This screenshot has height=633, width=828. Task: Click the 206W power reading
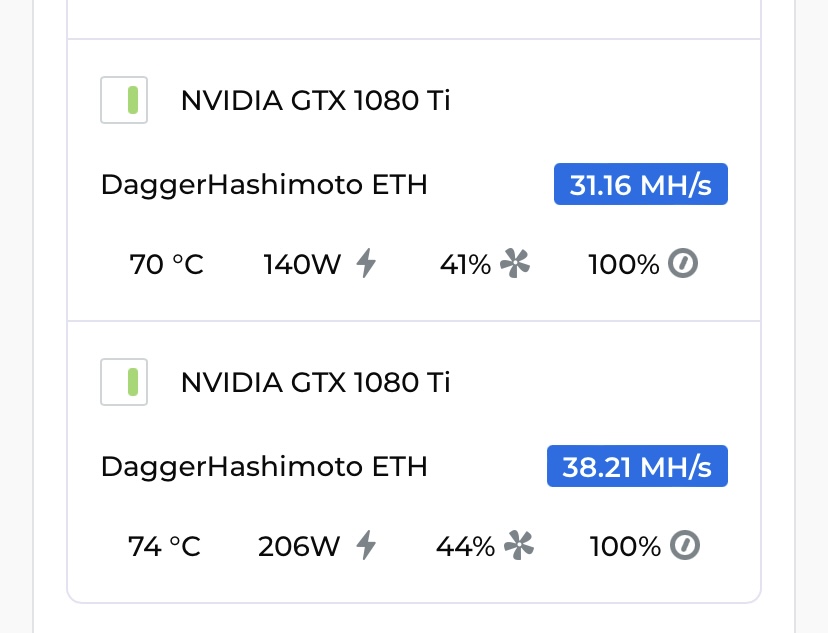[x=299, y=546]
